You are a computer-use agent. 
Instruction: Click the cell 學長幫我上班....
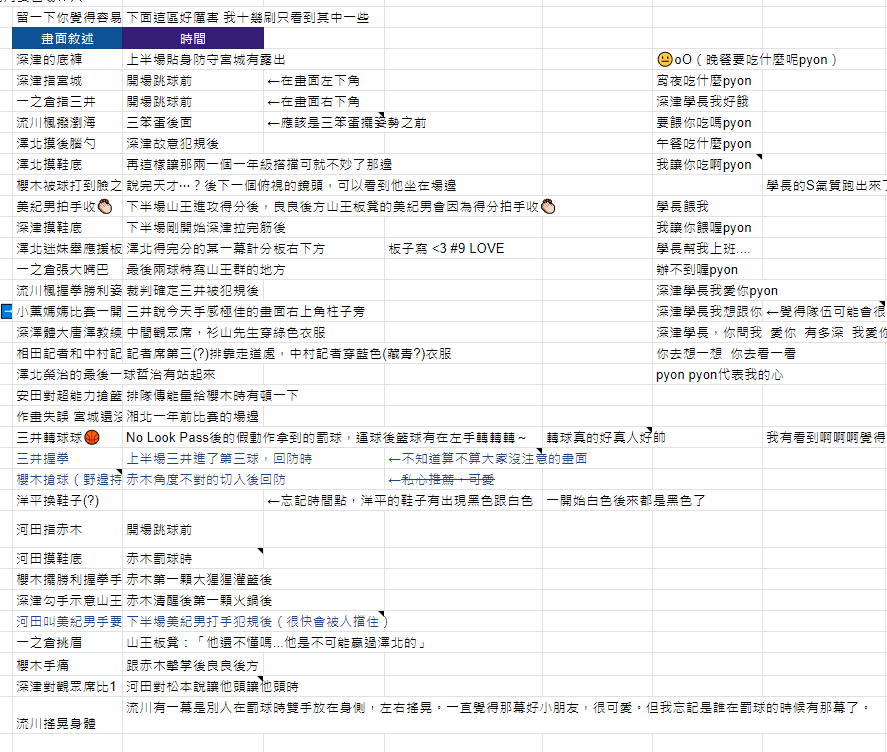click(x=707, y=248)
